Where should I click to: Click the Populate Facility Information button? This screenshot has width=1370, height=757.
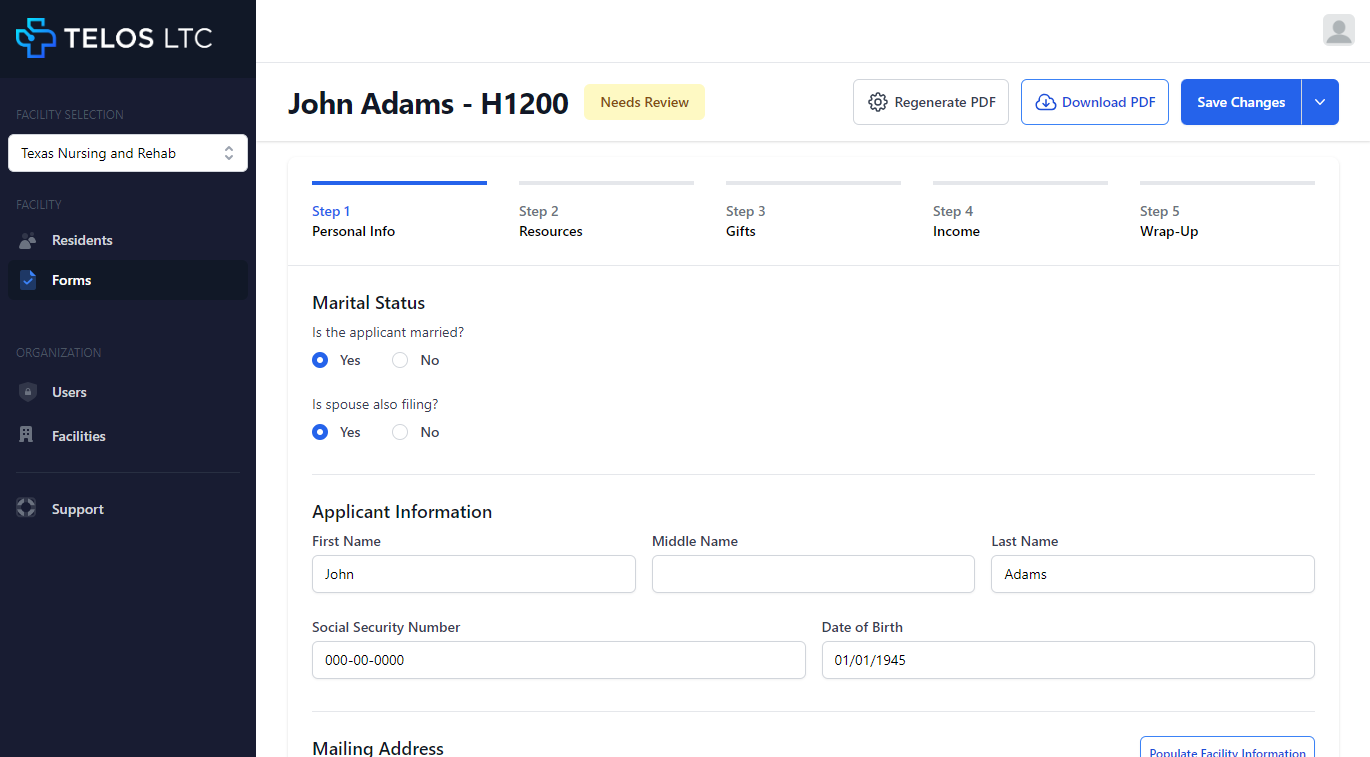pos(1227,747)
